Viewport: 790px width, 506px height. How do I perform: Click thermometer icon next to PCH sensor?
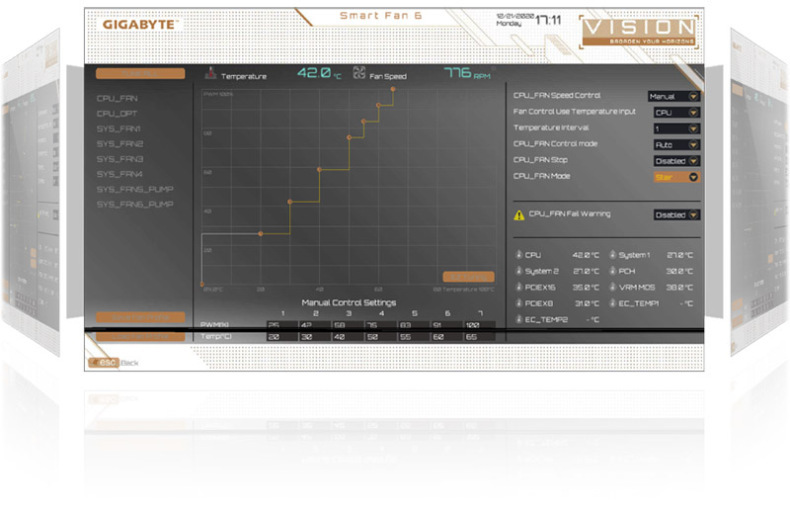(613, 271)
